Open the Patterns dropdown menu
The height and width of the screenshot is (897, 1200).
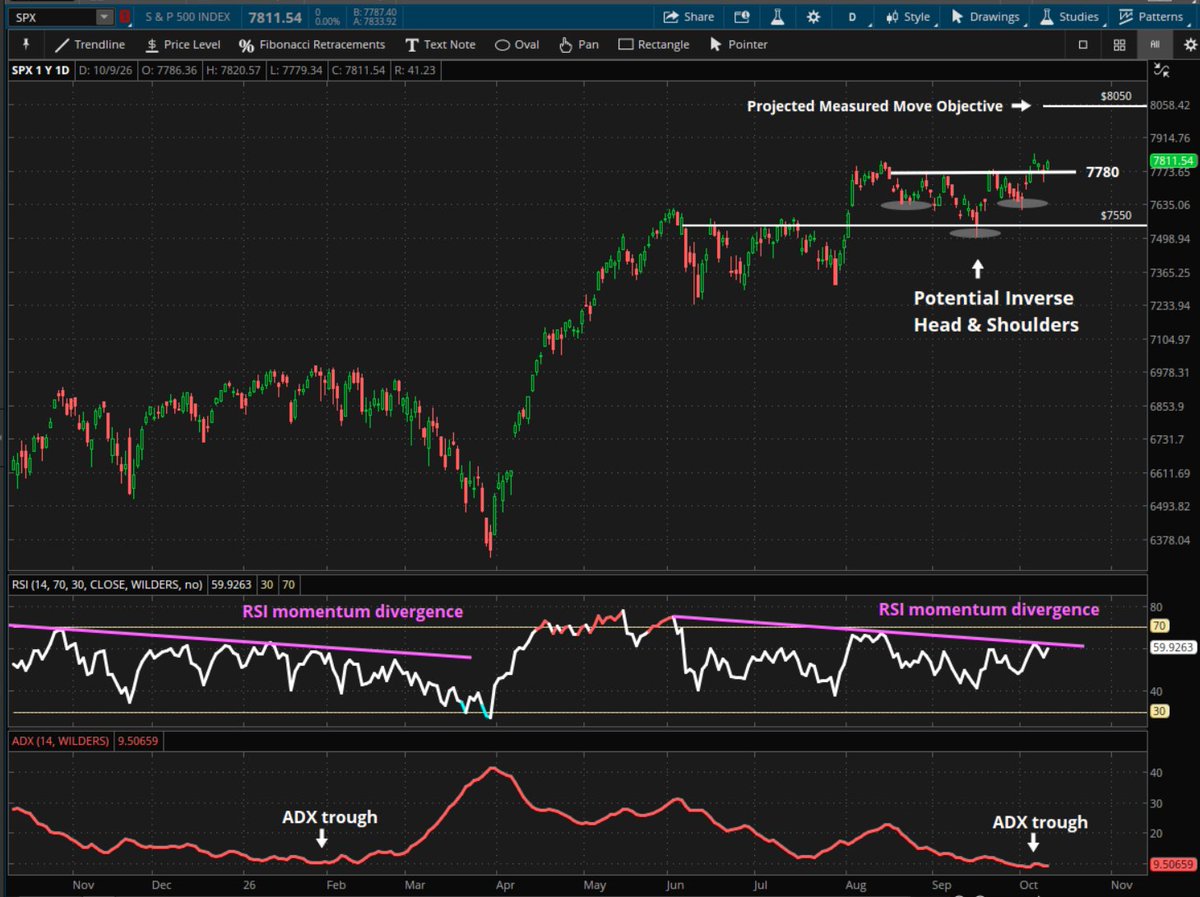click(1152, 17)
